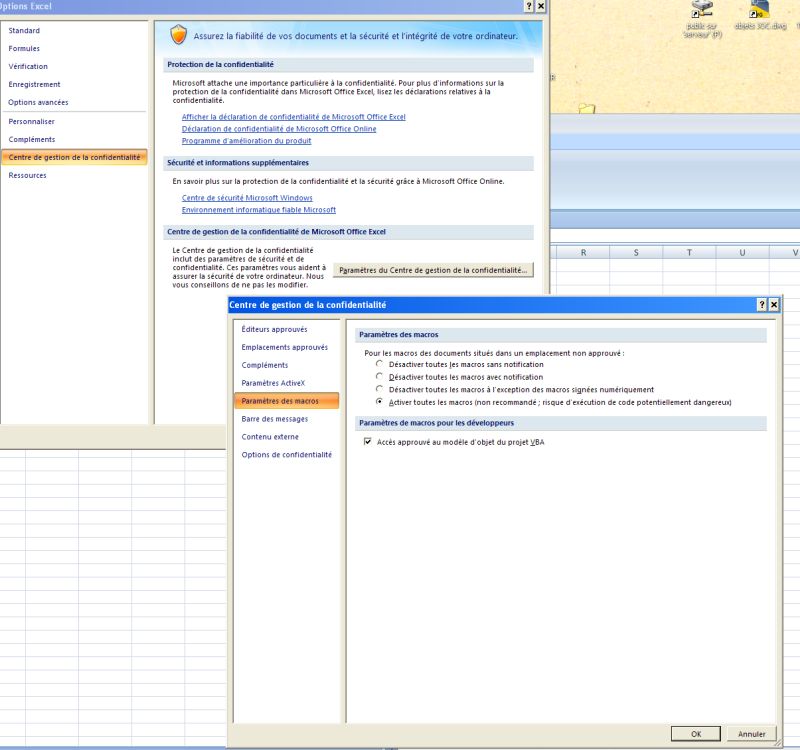Viewport: 800px width, 750px height.
Task: Open the Enregistrement category
Action: [74, 84]
